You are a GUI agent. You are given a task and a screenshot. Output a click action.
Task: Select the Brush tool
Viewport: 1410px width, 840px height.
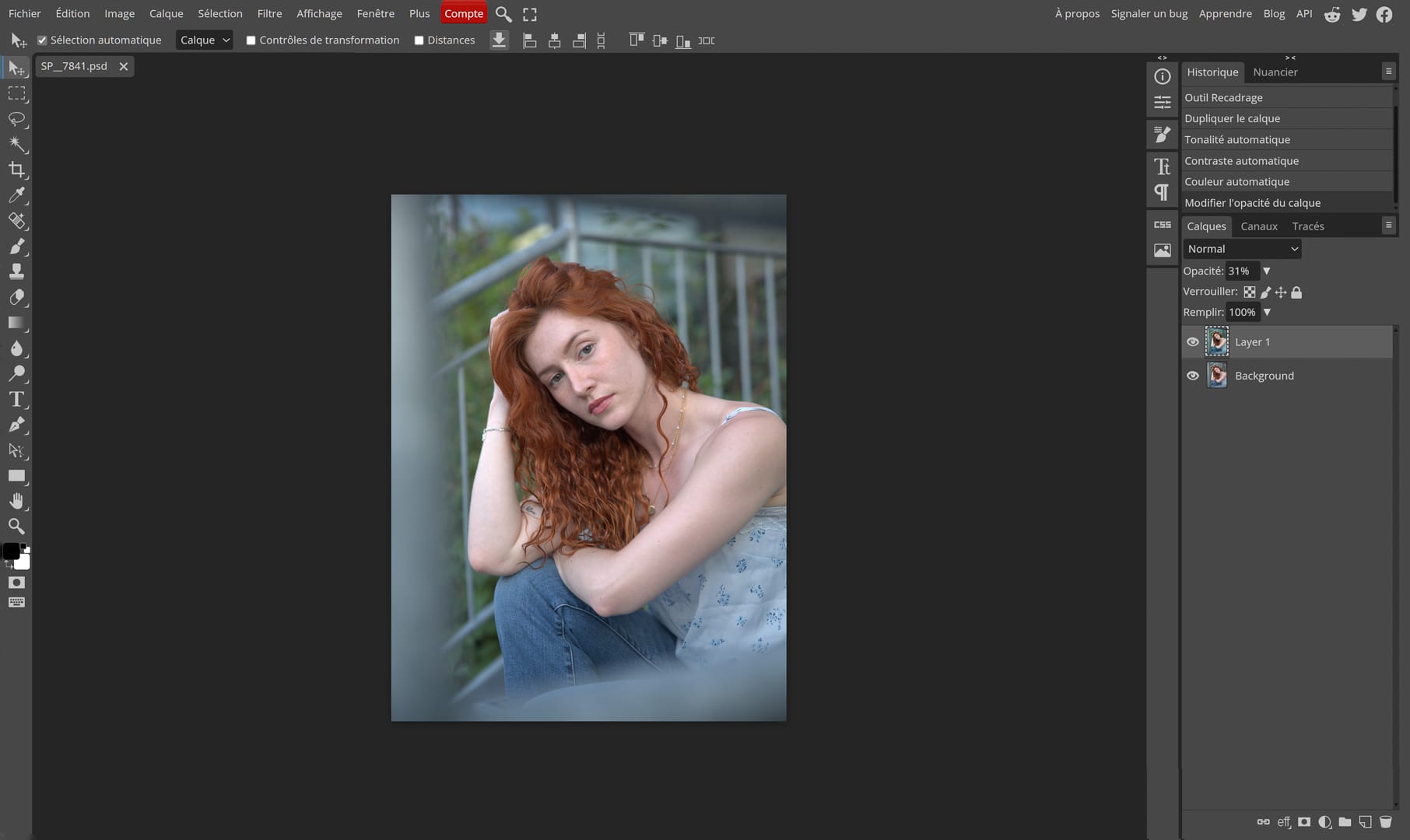pyautogui.click(x=16, y=247)
